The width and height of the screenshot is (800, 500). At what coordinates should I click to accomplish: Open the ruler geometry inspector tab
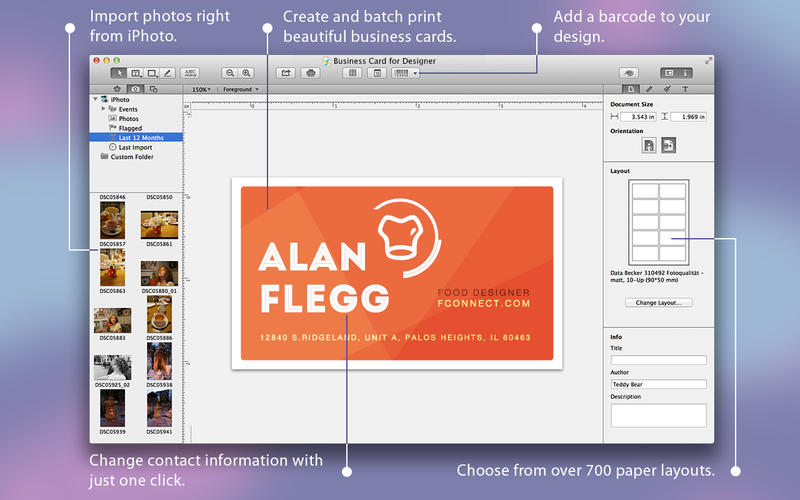(649, 89)
